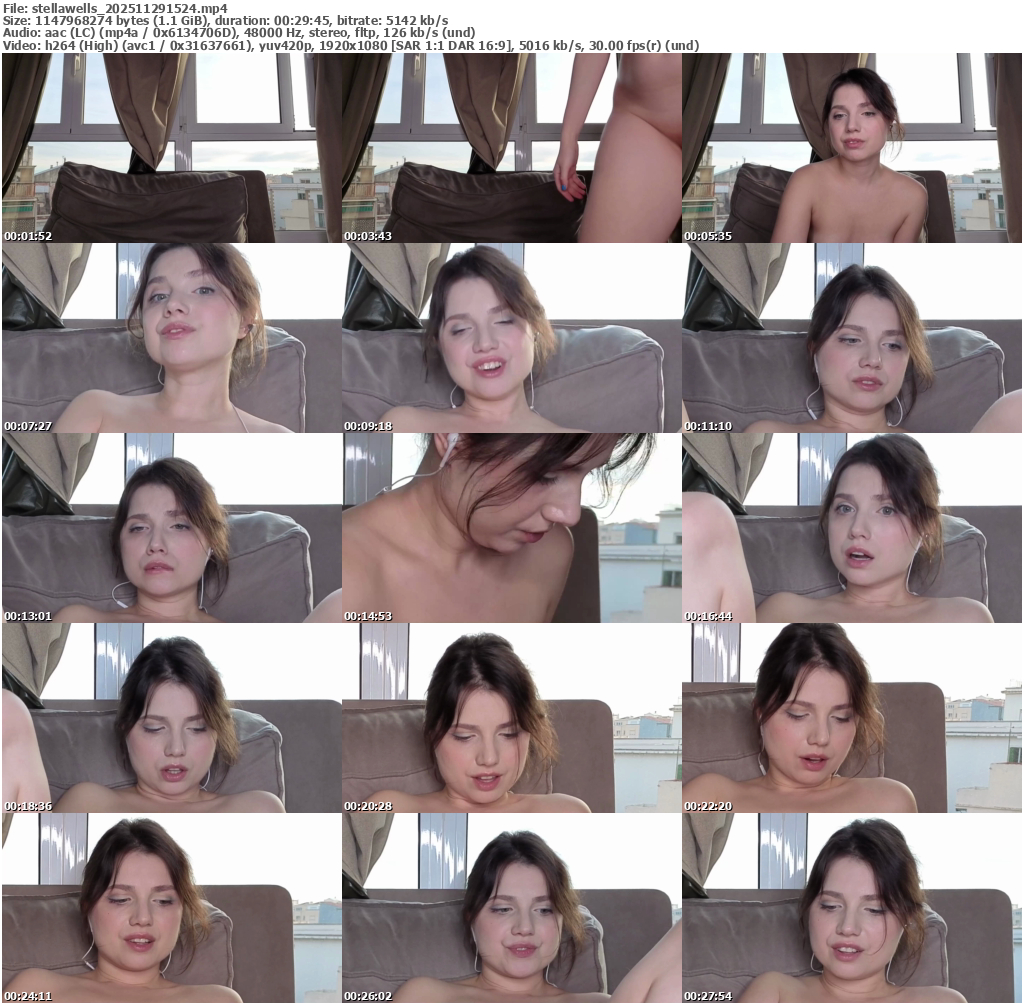Click the 00:24:11 thumbnail

click(171, 908)
